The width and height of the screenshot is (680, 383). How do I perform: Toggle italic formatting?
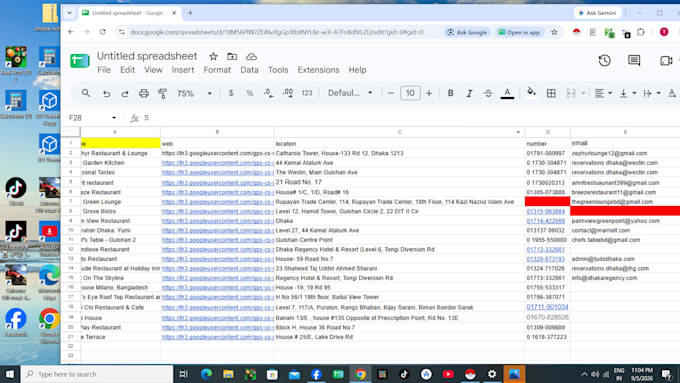click(469, 93)
